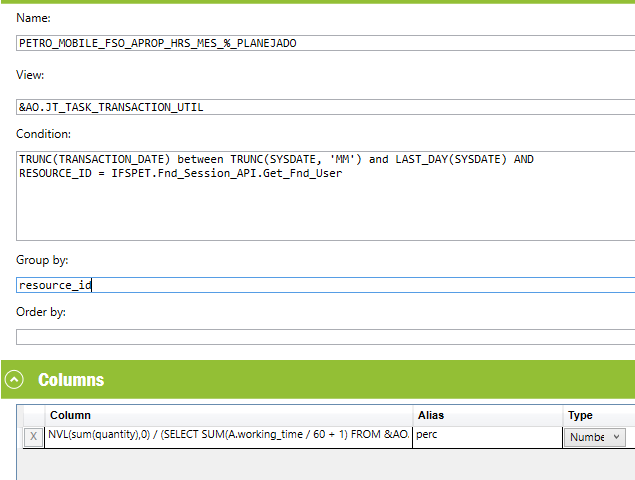Screen dimensions: 635x480
Task: Place cursor in the Condition text area
Action: tap(326, 196)
